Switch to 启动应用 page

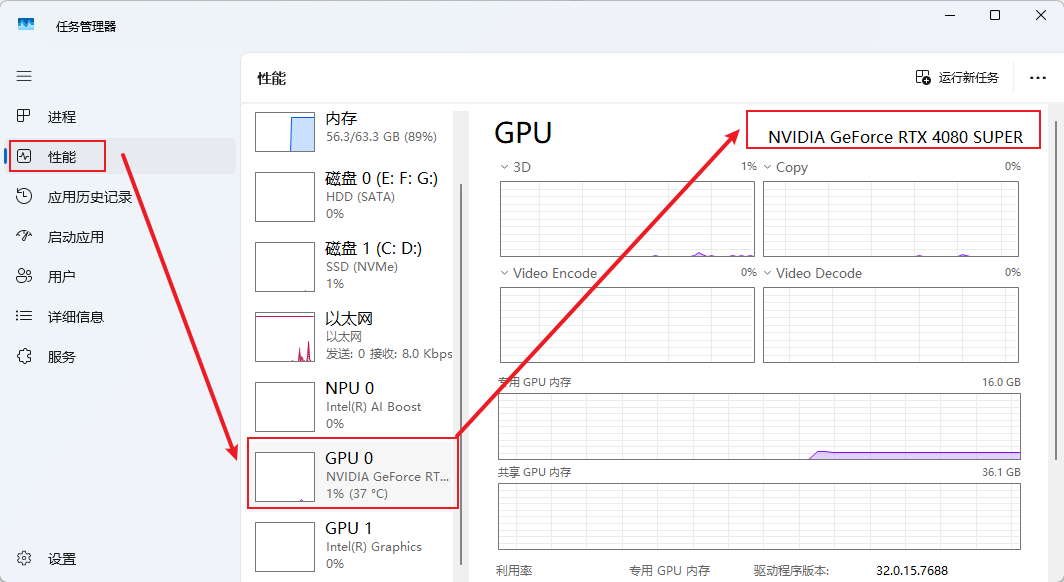click(120, 237)
